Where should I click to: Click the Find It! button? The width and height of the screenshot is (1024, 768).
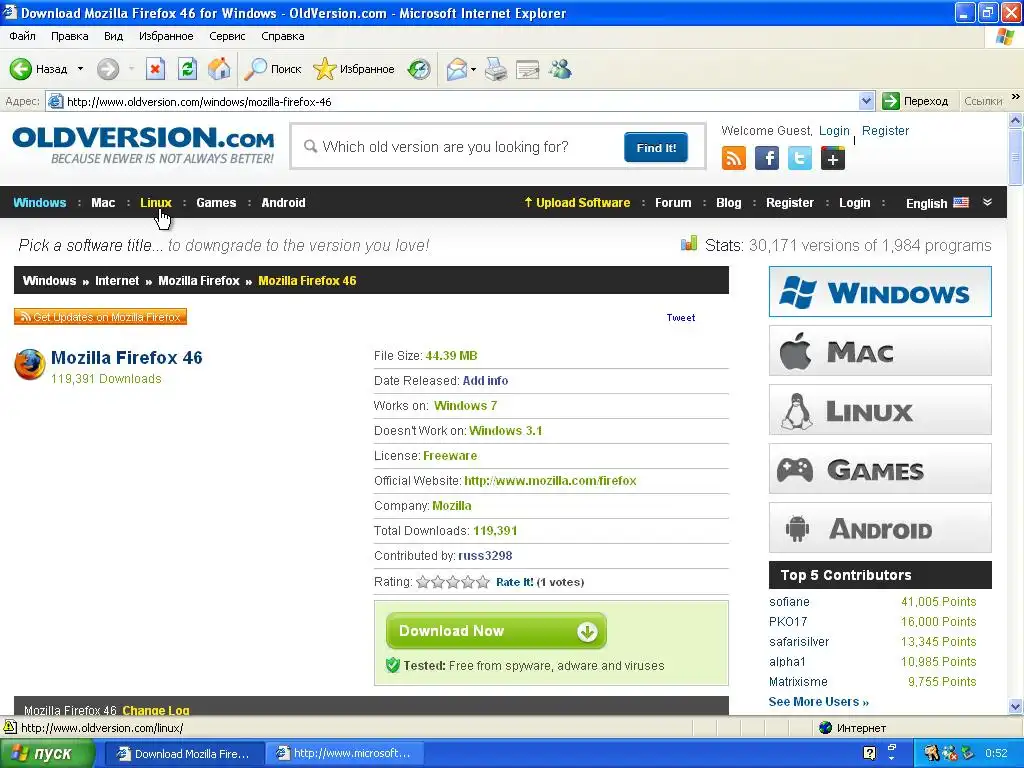(x=656, y=148)
